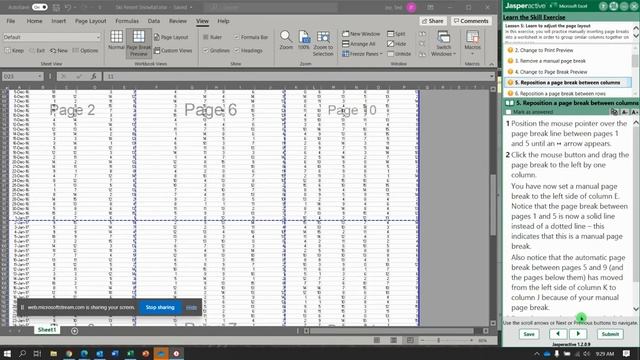Collapse the ribbon with the chevron
The image size is (640, 360).
491,64
